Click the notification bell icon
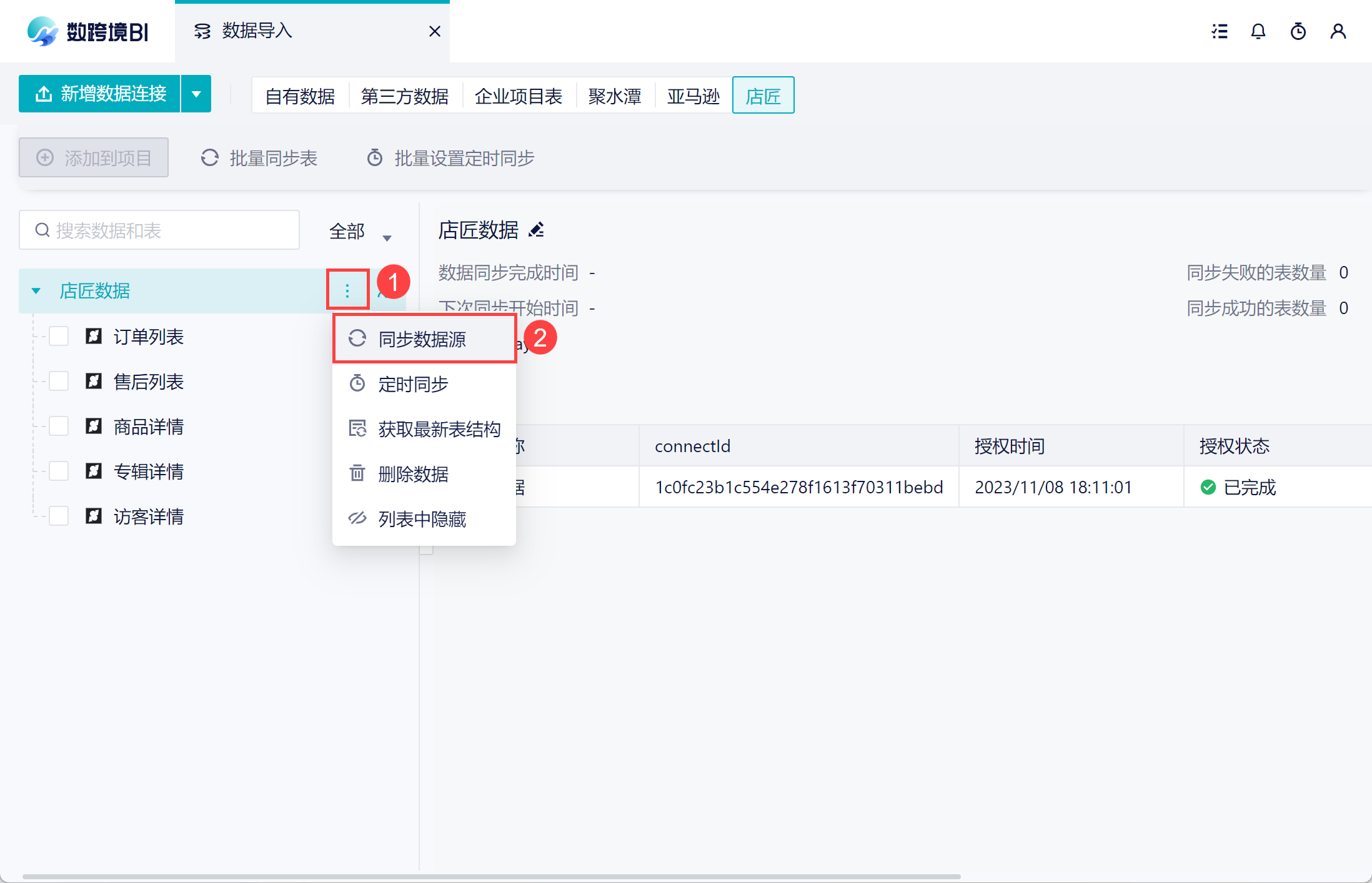 pyautogui.click(x=1258, y=31)
